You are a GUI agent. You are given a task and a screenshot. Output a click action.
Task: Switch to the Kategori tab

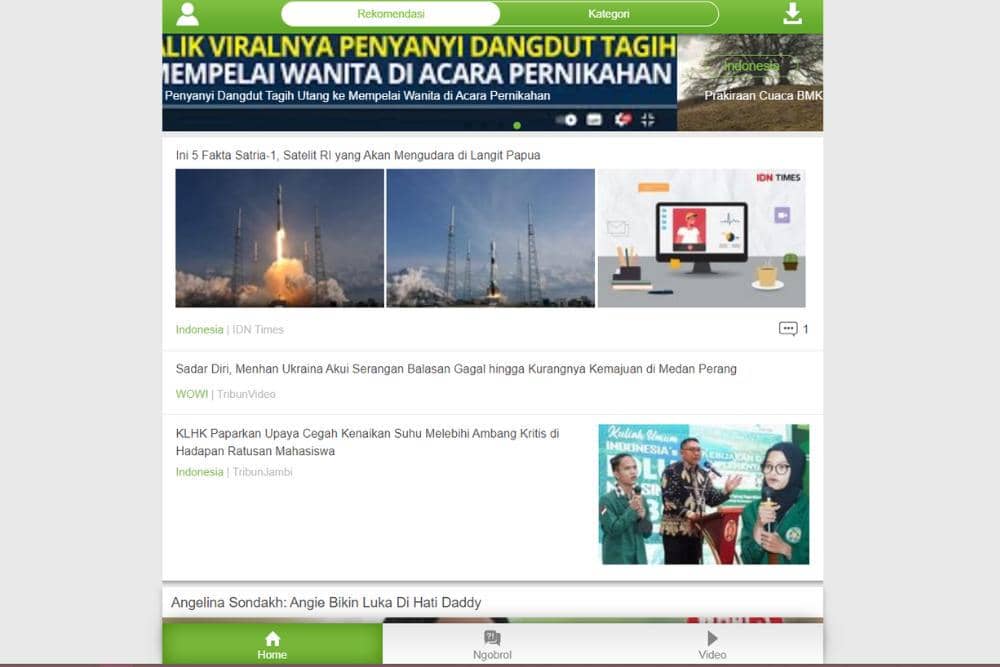point(608,14)
